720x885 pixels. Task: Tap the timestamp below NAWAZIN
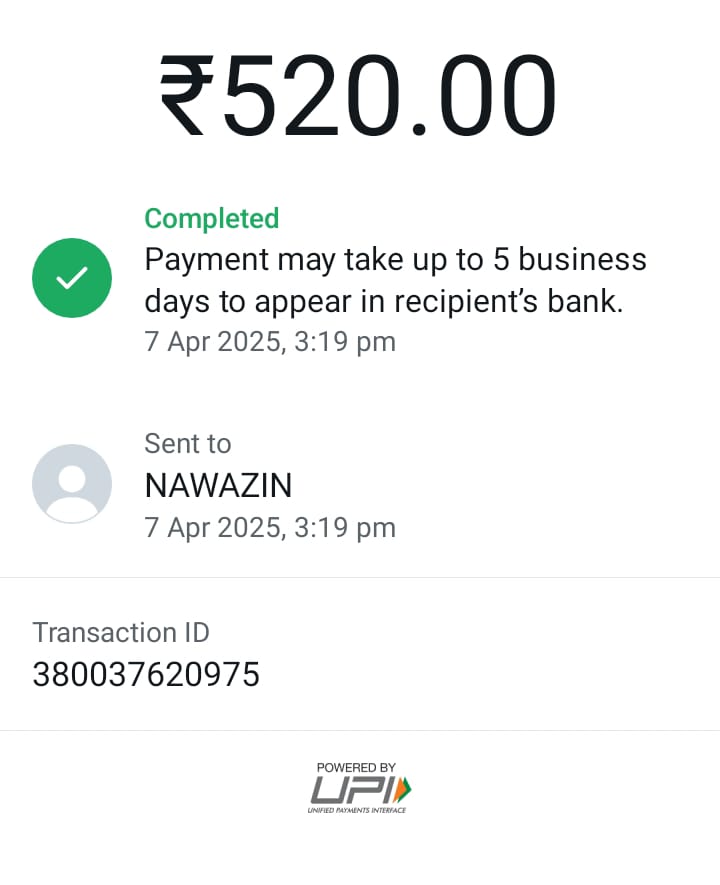coord(270,527)
